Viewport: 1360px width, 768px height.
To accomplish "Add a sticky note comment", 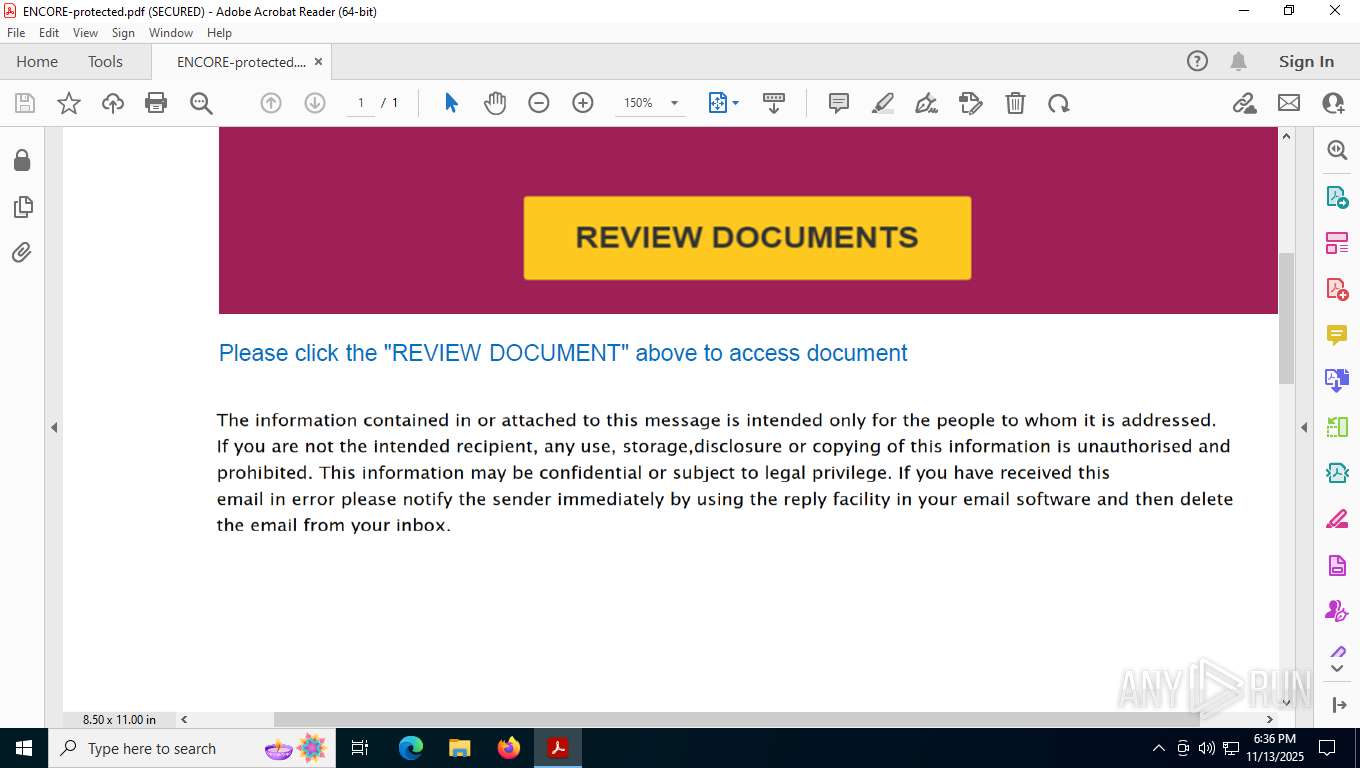I will 839,103.
